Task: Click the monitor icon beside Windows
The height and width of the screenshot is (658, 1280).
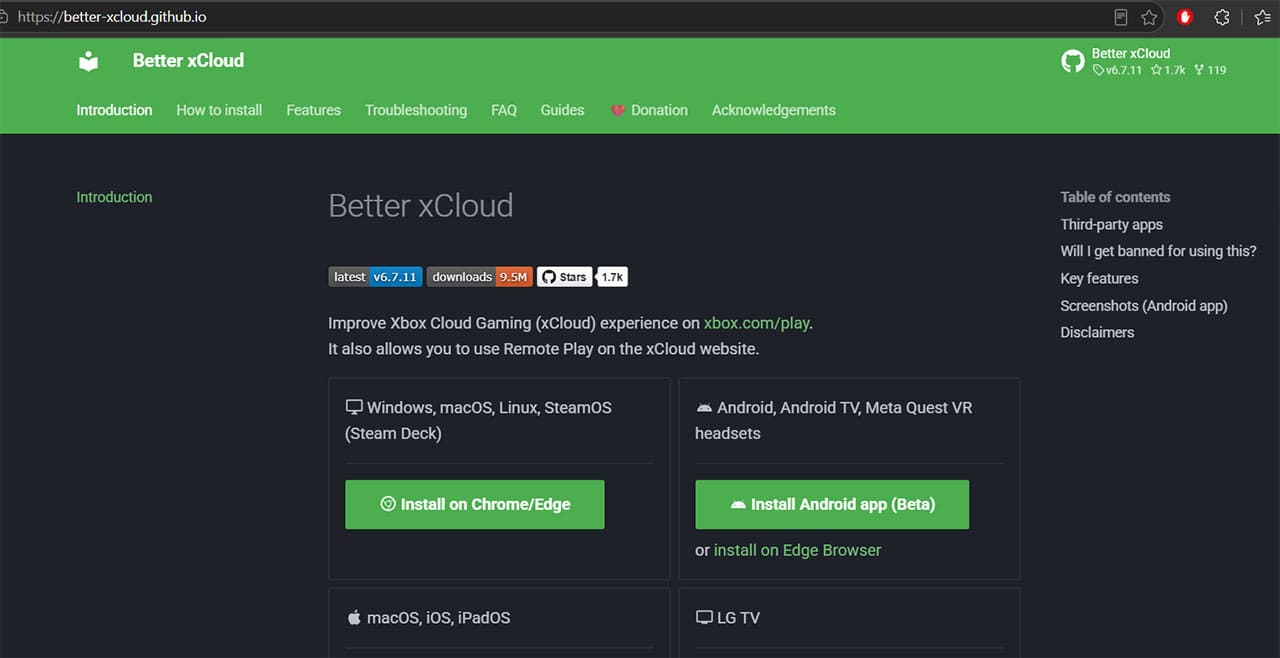Action: click(353, 407)
